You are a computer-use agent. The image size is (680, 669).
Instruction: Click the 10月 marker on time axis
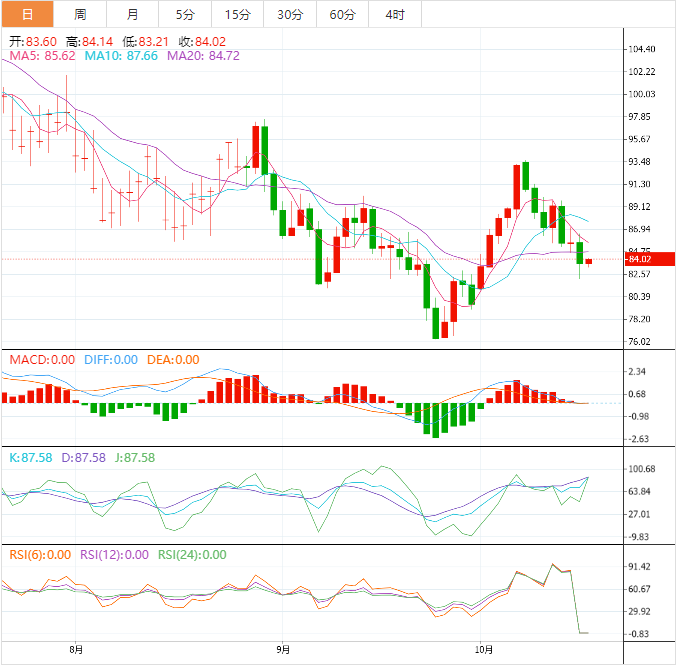pos(482,649)
